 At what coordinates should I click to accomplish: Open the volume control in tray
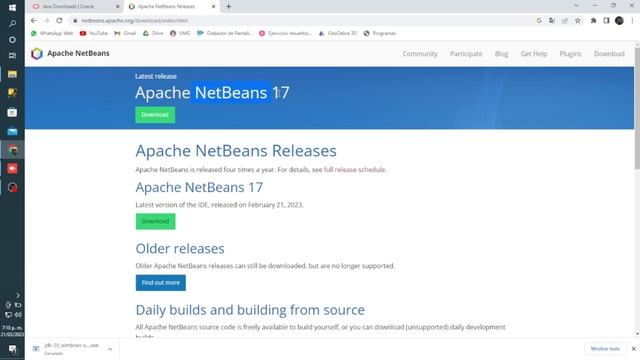tap(18, 315)
